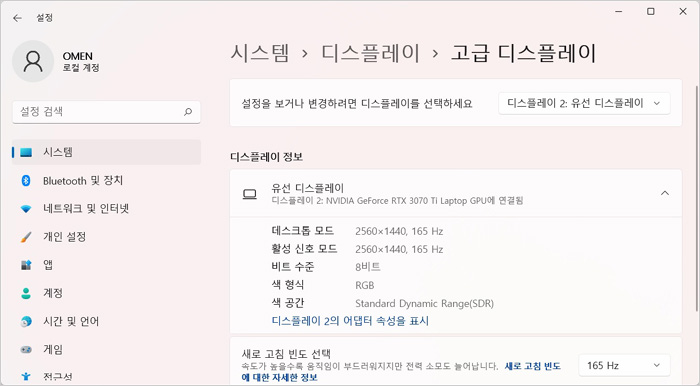Click the 새로 고침 빈도 선택 label

pos(286,354)
